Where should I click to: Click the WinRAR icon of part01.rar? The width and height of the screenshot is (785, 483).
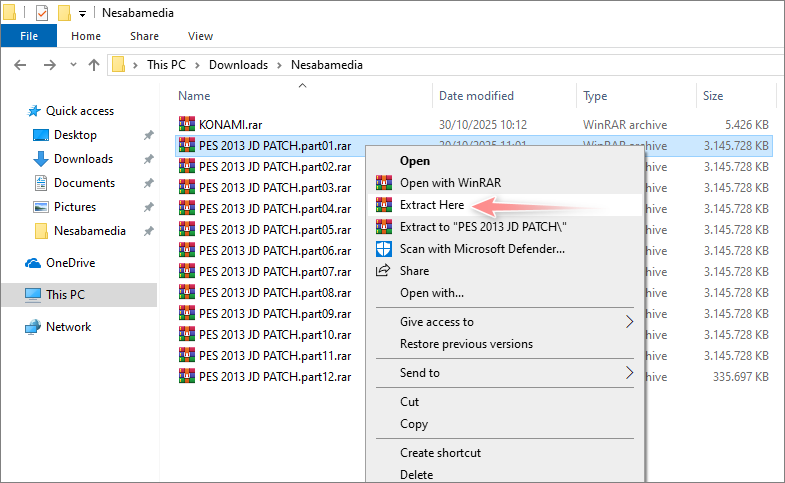coord(187,145)
